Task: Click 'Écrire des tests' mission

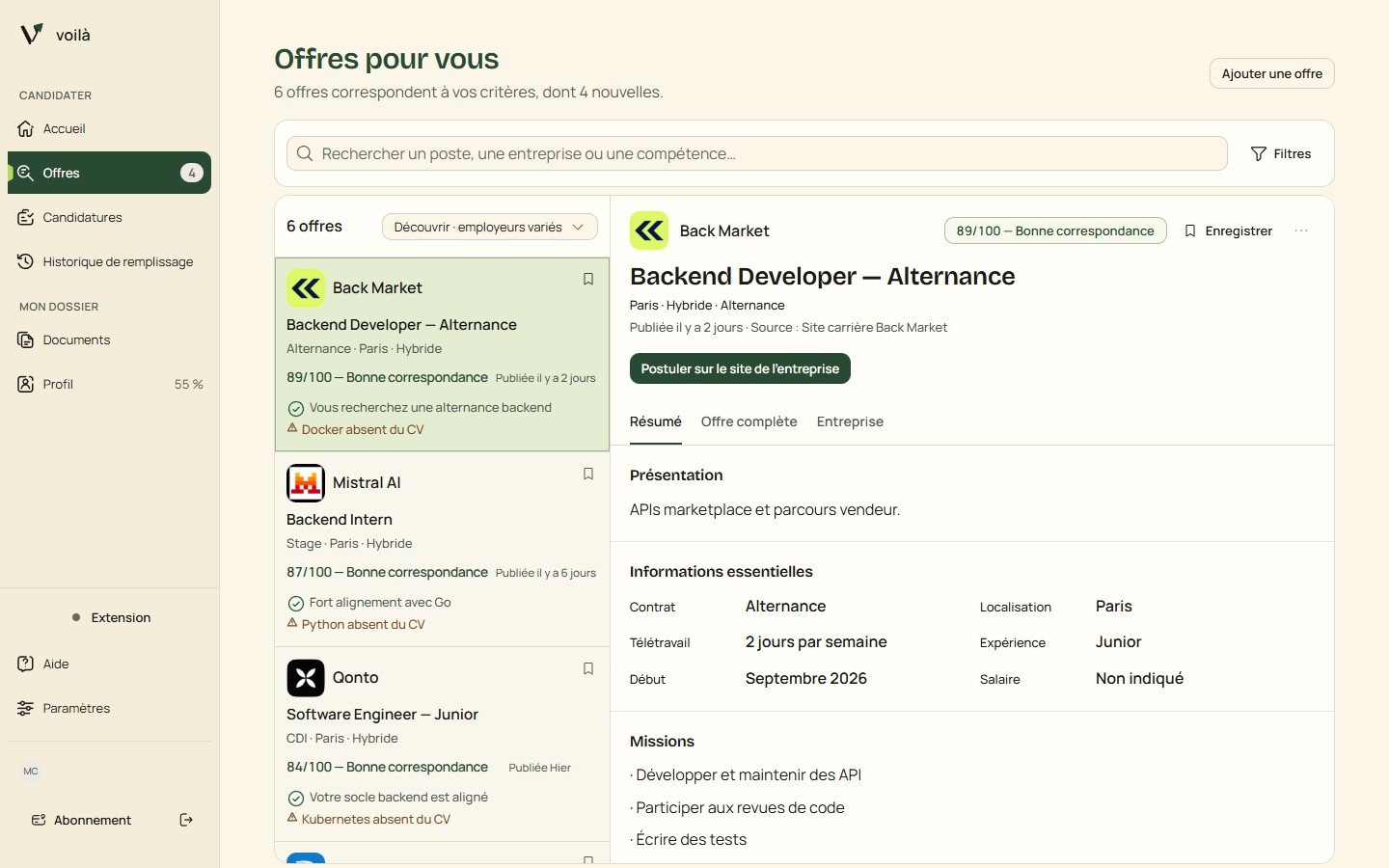Action: [691, 840]
